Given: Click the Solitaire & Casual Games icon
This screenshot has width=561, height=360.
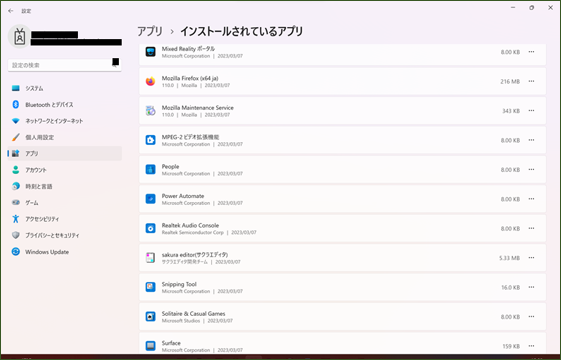Looking at the screenshot, I should pyautogui.click(x=151, y=317).
